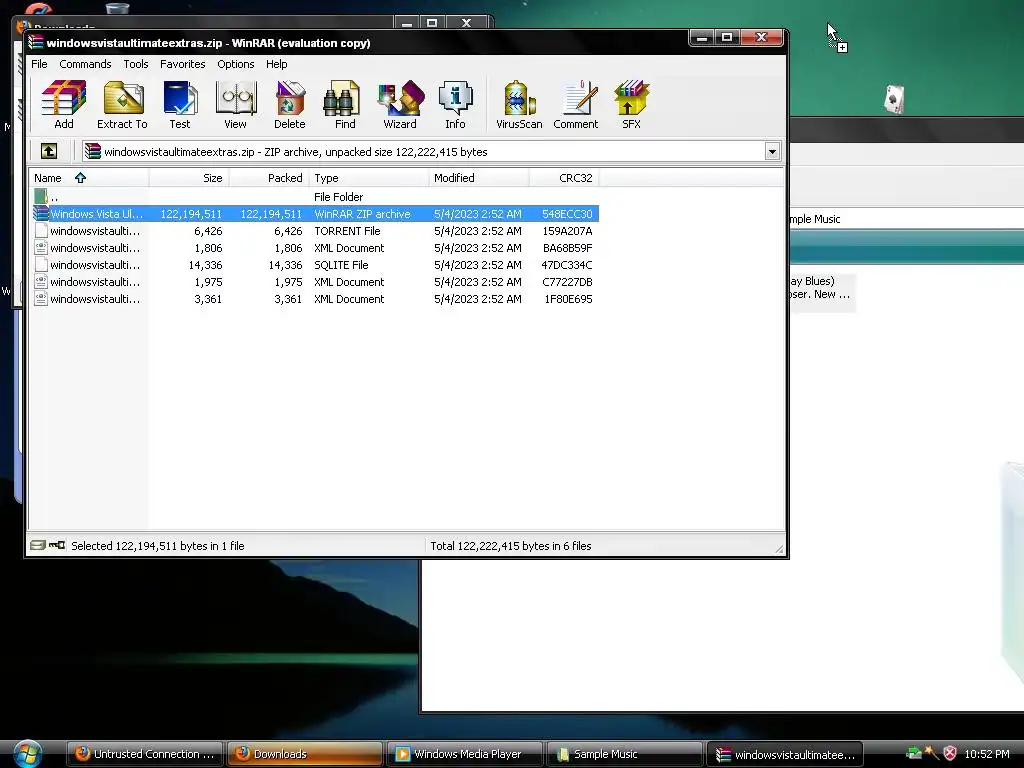Click the WinRAR title bar icon
Screen dimensions: 1024x768
click(x=36, y=42)
